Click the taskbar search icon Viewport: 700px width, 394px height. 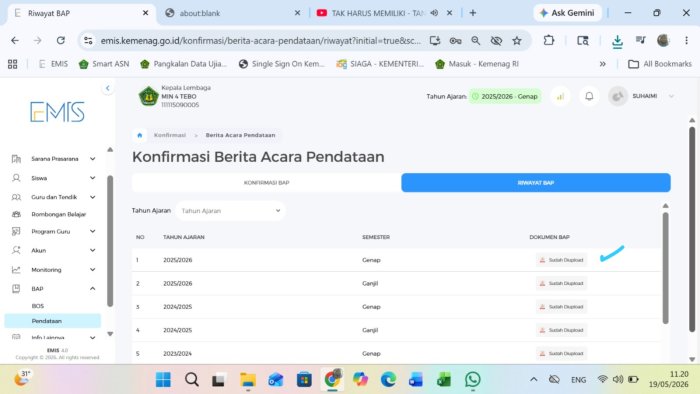[x=192, y=379]
